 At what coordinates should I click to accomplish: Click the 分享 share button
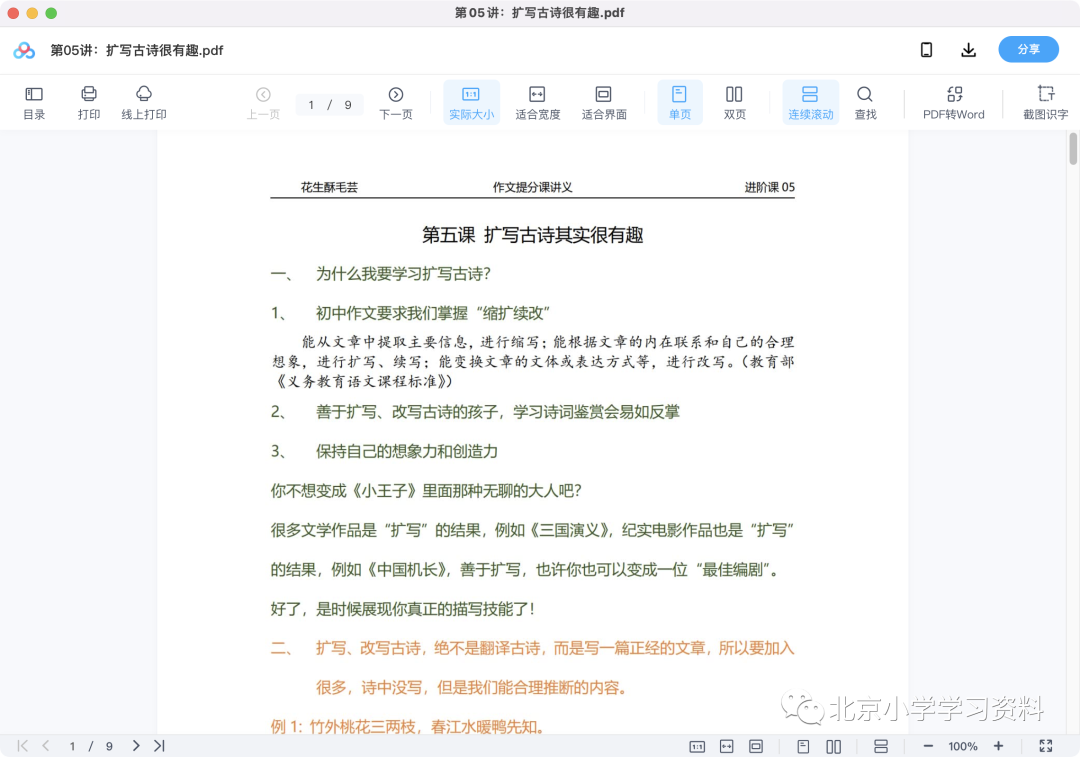[x=1028, y=50]
